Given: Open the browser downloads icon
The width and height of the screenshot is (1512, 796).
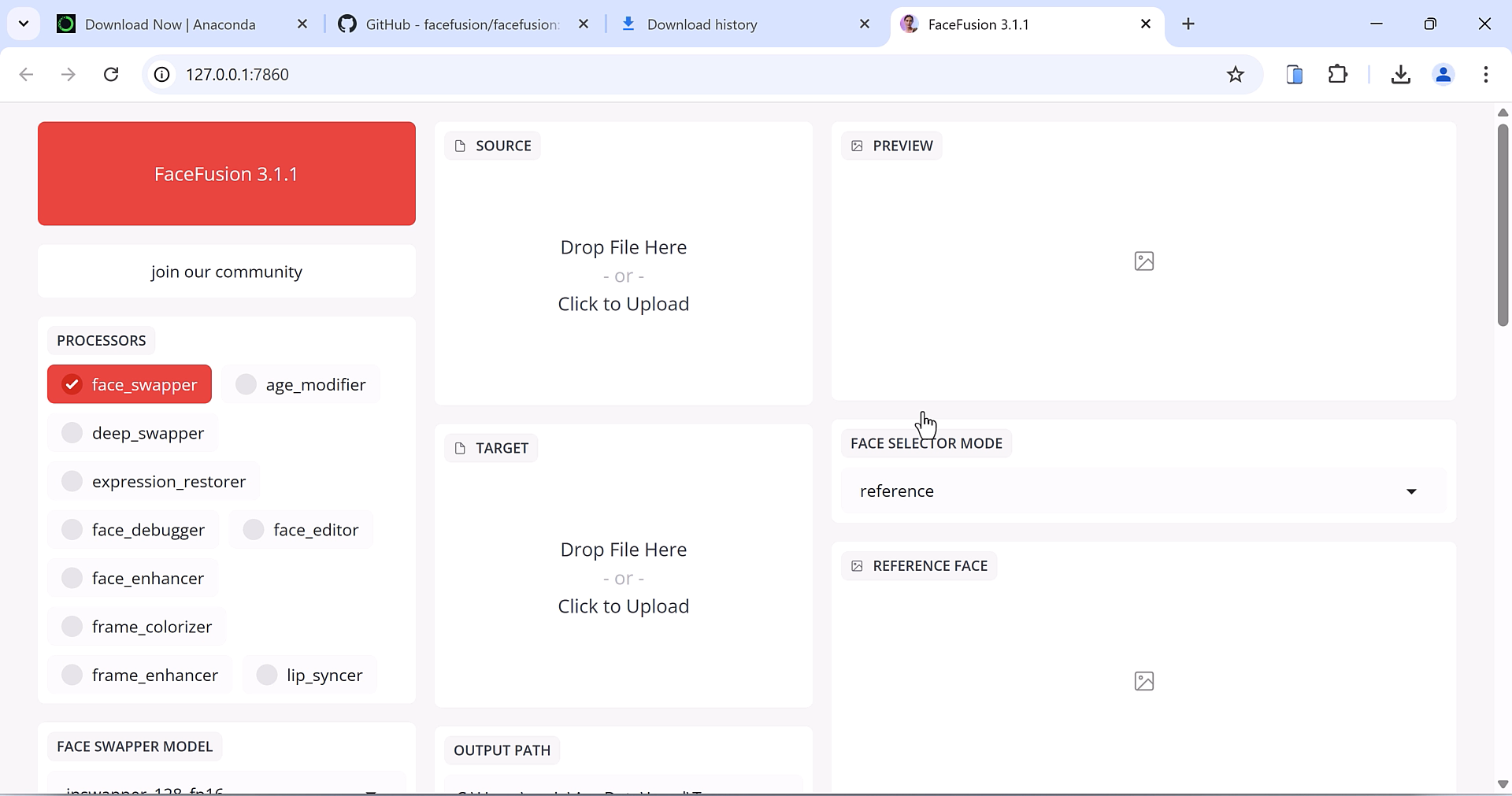Looking at the screenshot, I should point(1400,74).
